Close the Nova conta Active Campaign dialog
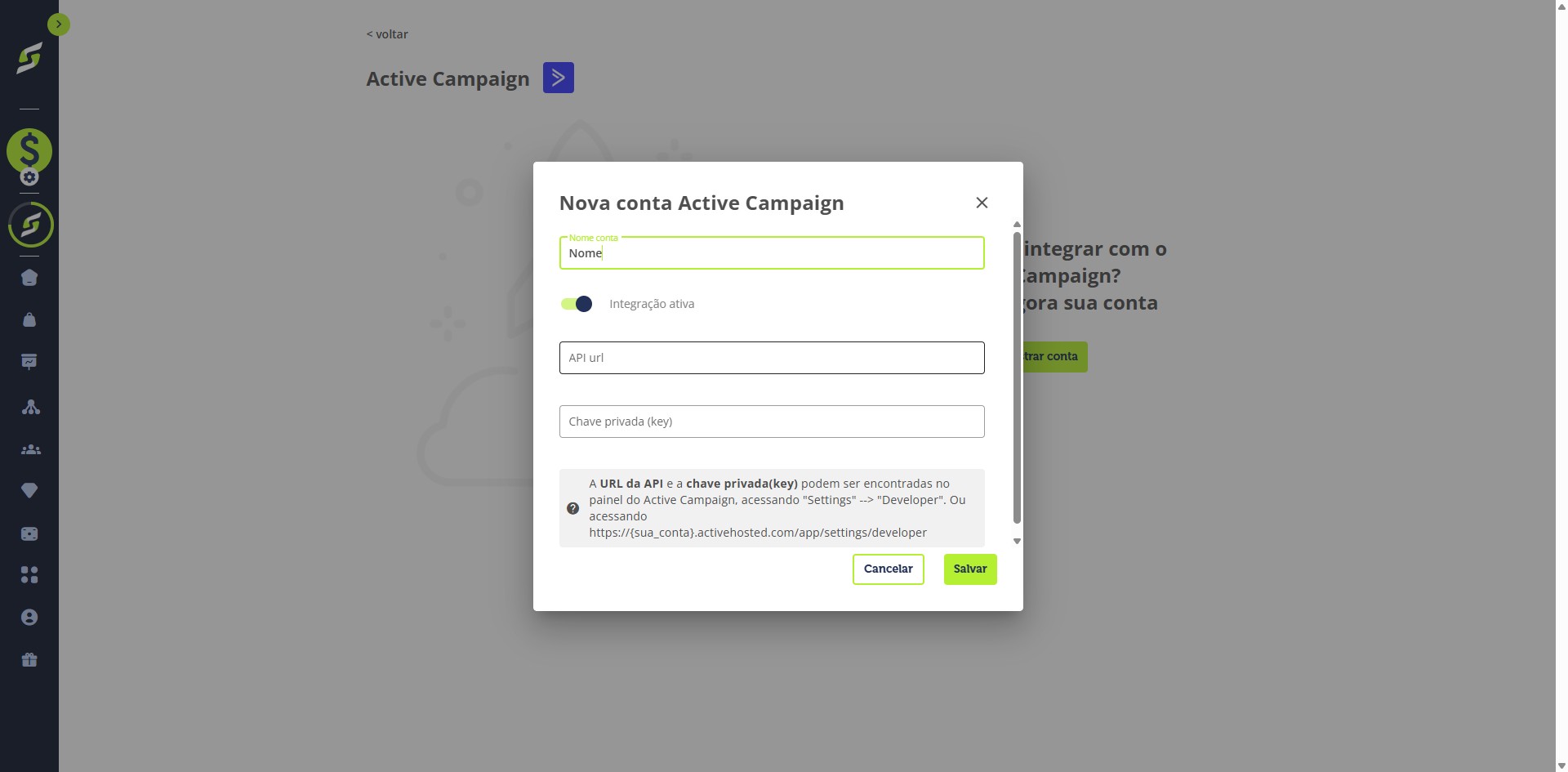Image resolution: width=1568 pixels, height=772 pixels. pyautogui.click(x=982, y=203)
